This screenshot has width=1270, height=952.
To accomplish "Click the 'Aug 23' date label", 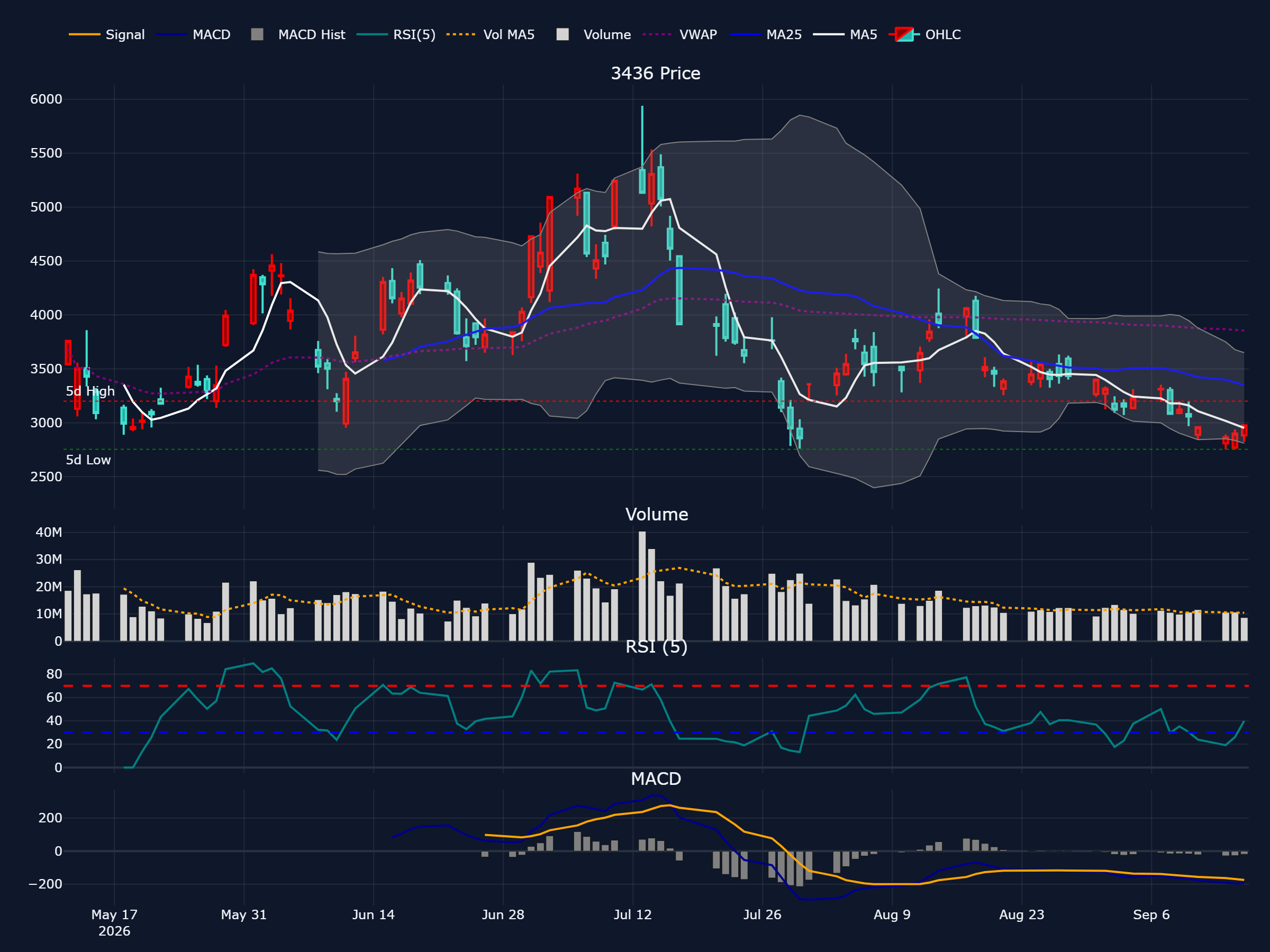I will pos(1022,914).
